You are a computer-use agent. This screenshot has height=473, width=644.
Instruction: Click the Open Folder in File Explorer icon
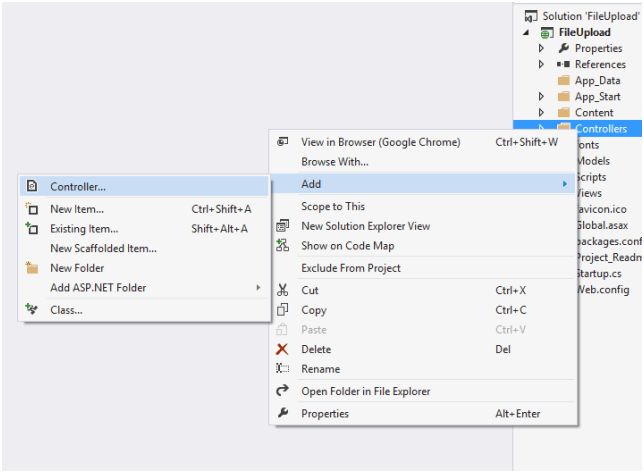[283, 391]
